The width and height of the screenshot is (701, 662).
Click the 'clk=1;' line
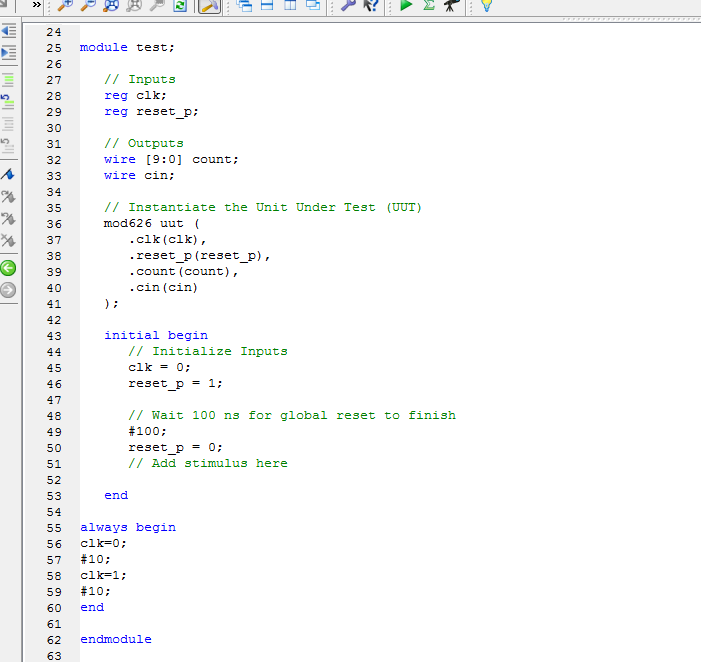click(x=103, y=575)
